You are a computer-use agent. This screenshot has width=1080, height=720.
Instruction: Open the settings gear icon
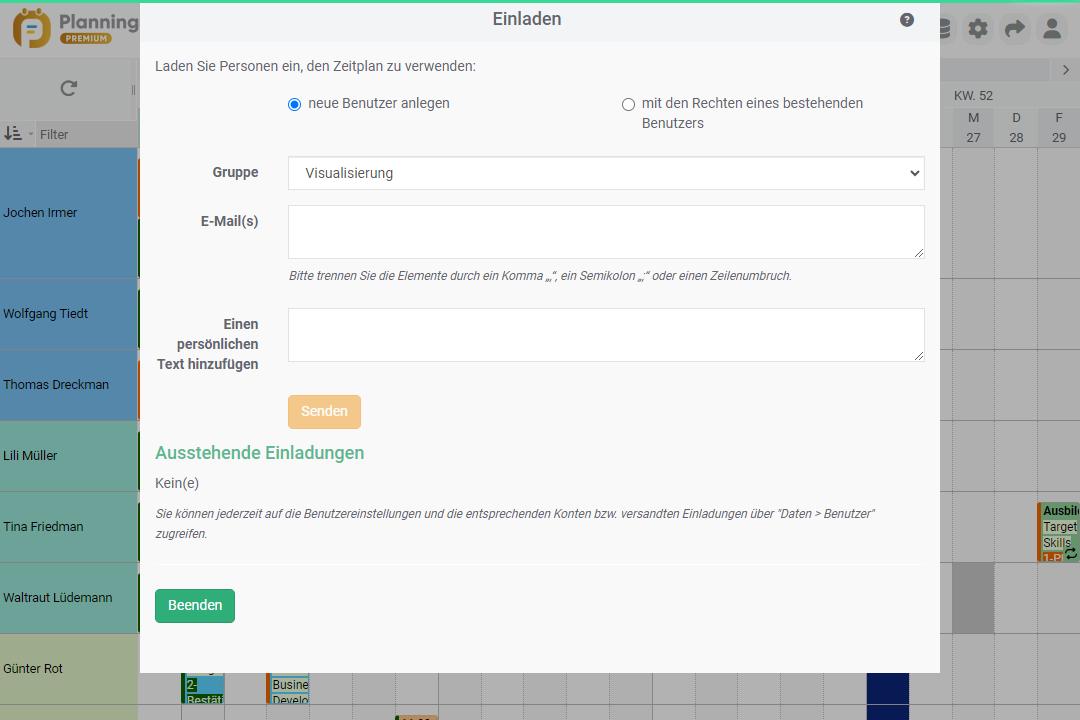click(x=978, y=29)
